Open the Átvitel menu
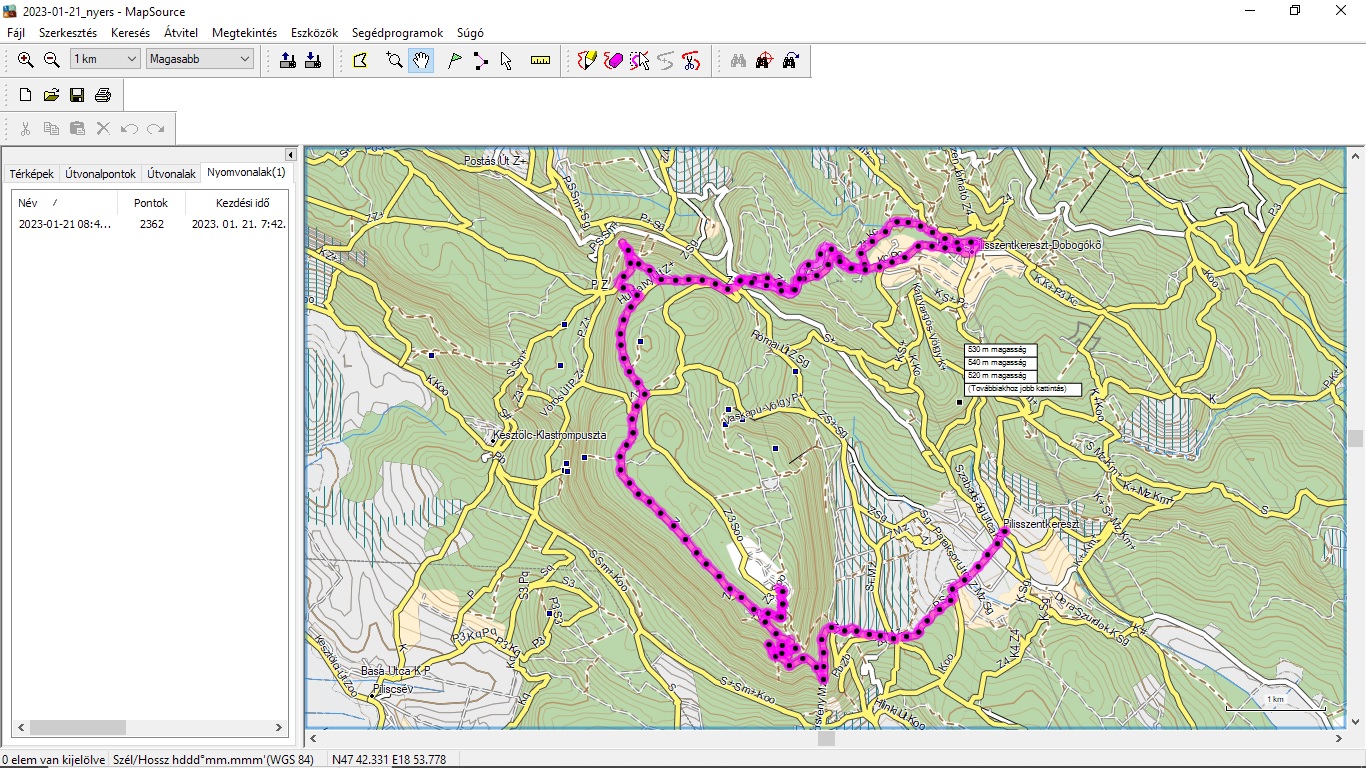Screen dimensions: 1366x768 (181, 33)
